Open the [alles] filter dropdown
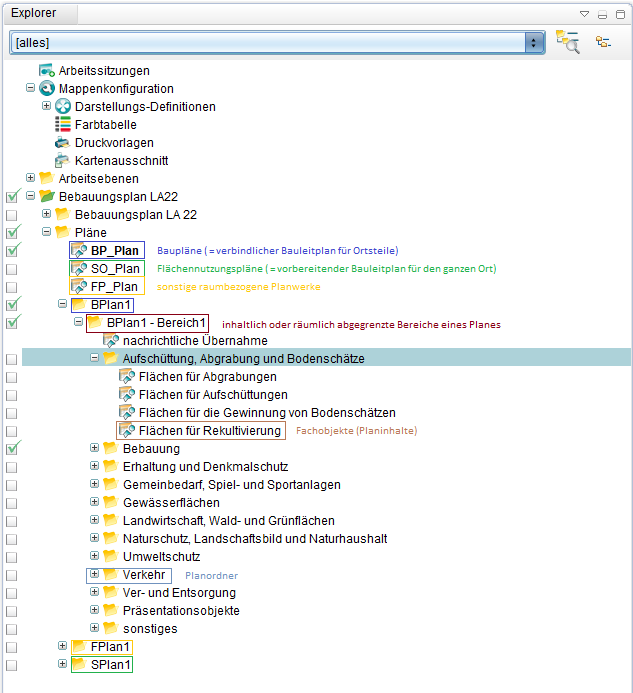The width and height of the screenshot is (633, 693). coord(534,43)
